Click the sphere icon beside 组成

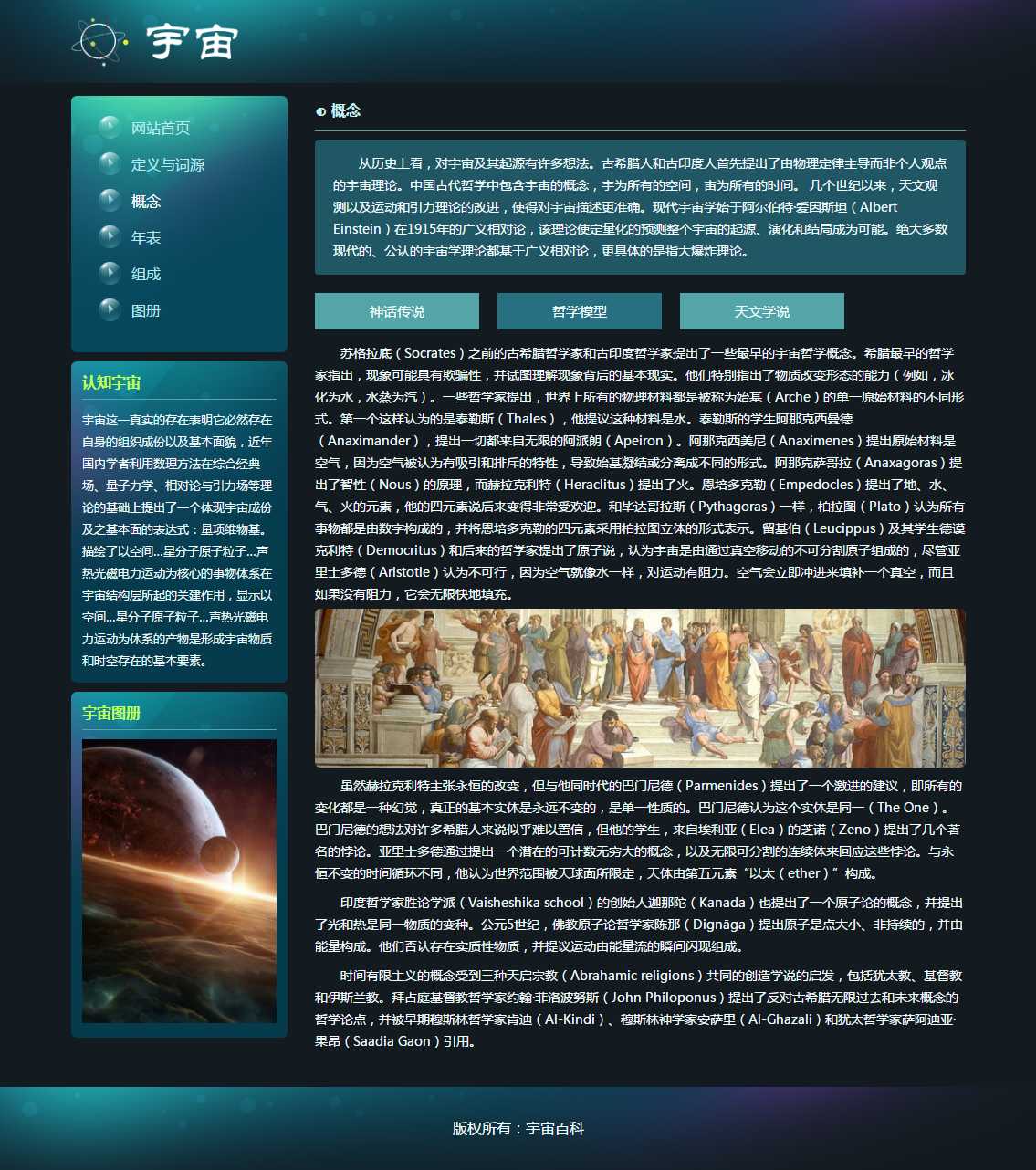(110, 274)
